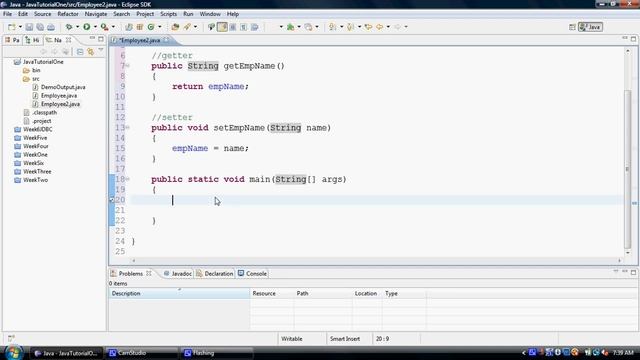Close the Navigator view tab

coord(69,40)
